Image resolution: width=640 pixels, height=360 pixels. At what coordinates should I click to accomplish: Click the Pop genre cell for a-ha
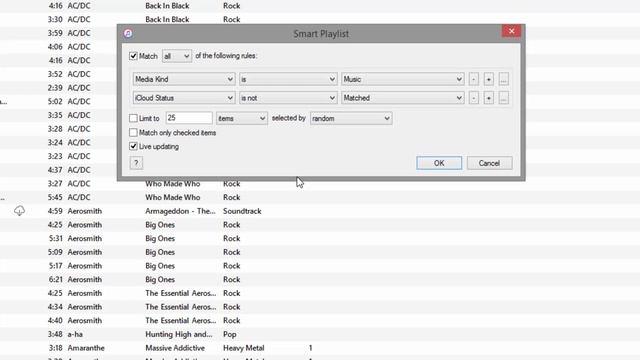[x=230, y=334]
